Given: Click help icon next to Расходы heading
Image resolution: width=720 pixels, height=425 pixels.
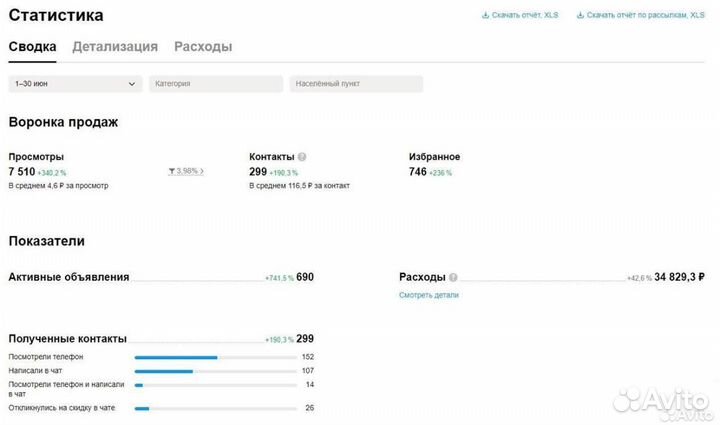Looking at the screenshot, I should (x=453, y=277).
